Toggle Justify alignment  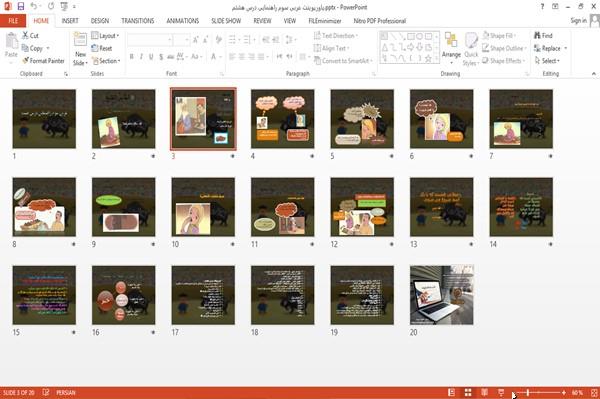point(261,57)
